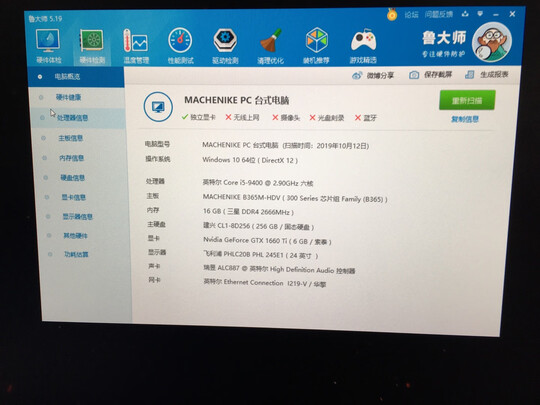Open 温度管理 temperature management icon
540x405 pixels.
(136, 46)
